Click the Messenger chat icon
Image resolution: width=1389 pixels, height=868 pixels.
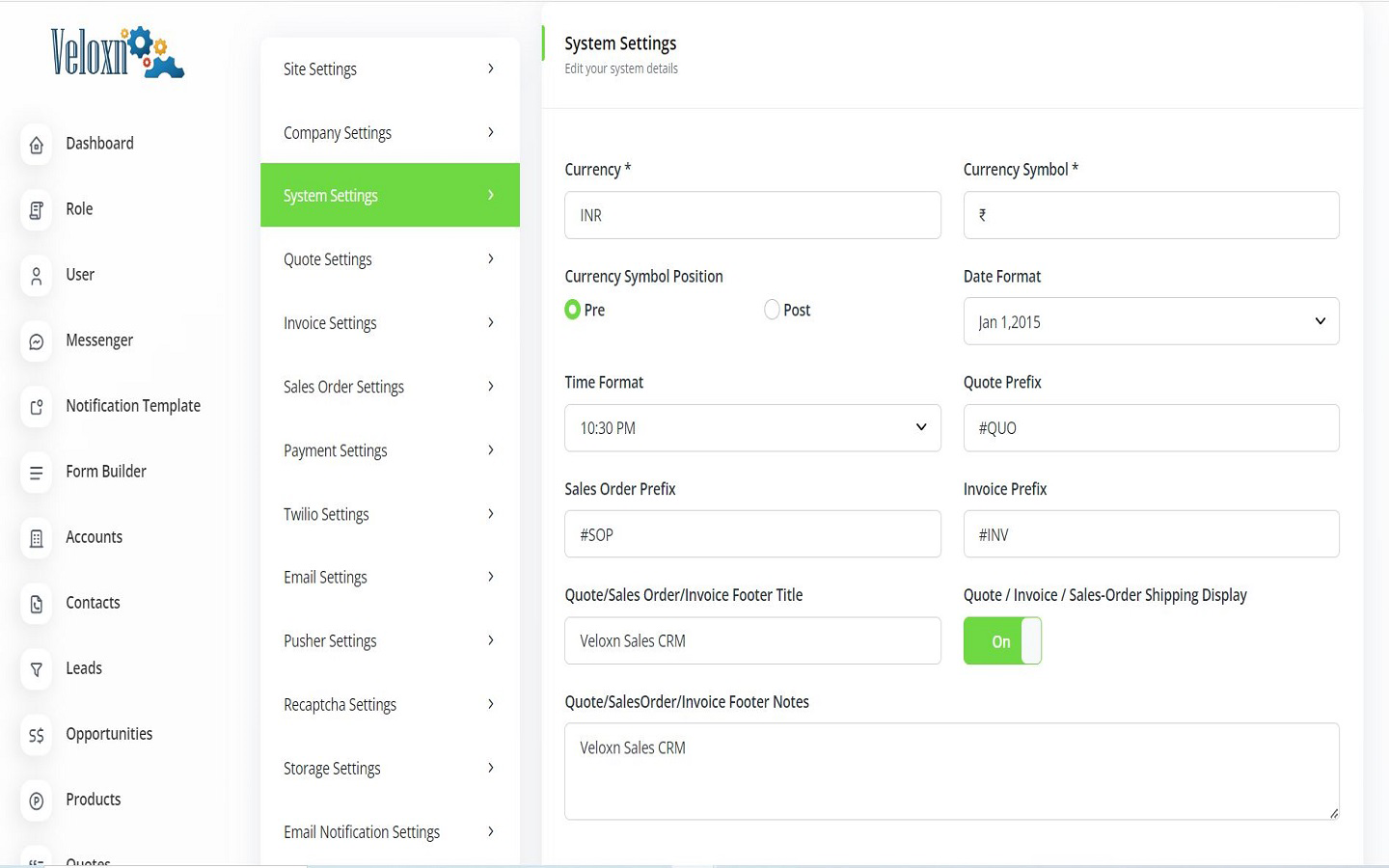coord(37,341)
